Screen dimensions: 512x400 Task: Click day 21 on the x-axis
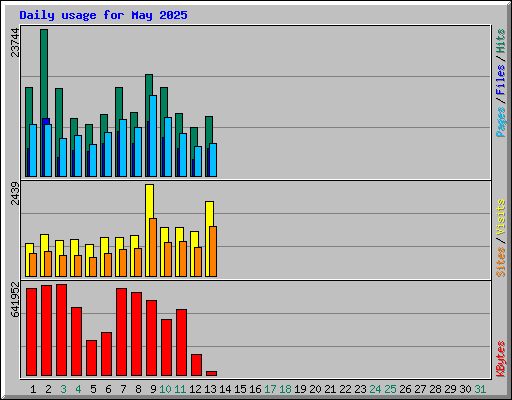coord(330,389)
